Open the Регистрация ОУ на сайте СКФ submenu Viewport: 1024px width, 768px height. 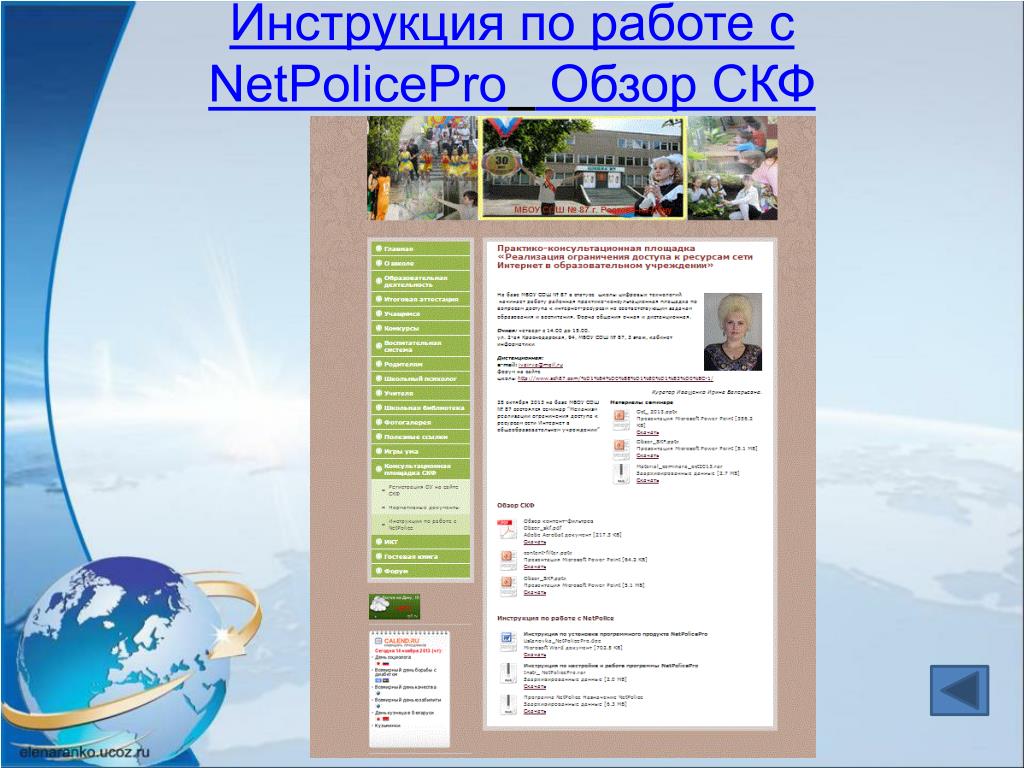click(421, 490)
